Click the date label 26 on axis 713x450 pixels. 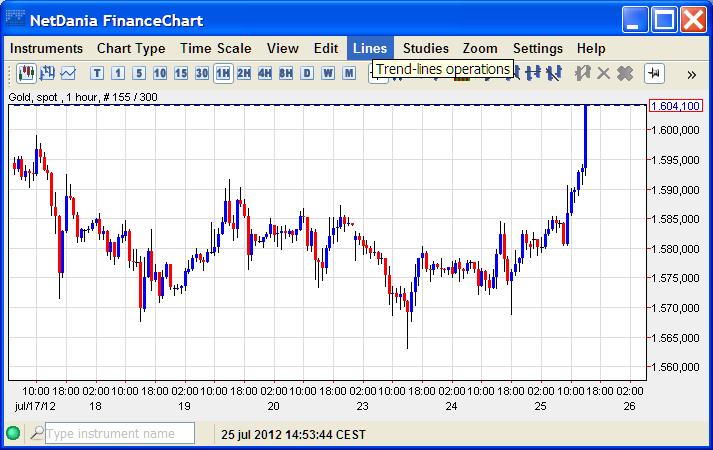[629, 406]
